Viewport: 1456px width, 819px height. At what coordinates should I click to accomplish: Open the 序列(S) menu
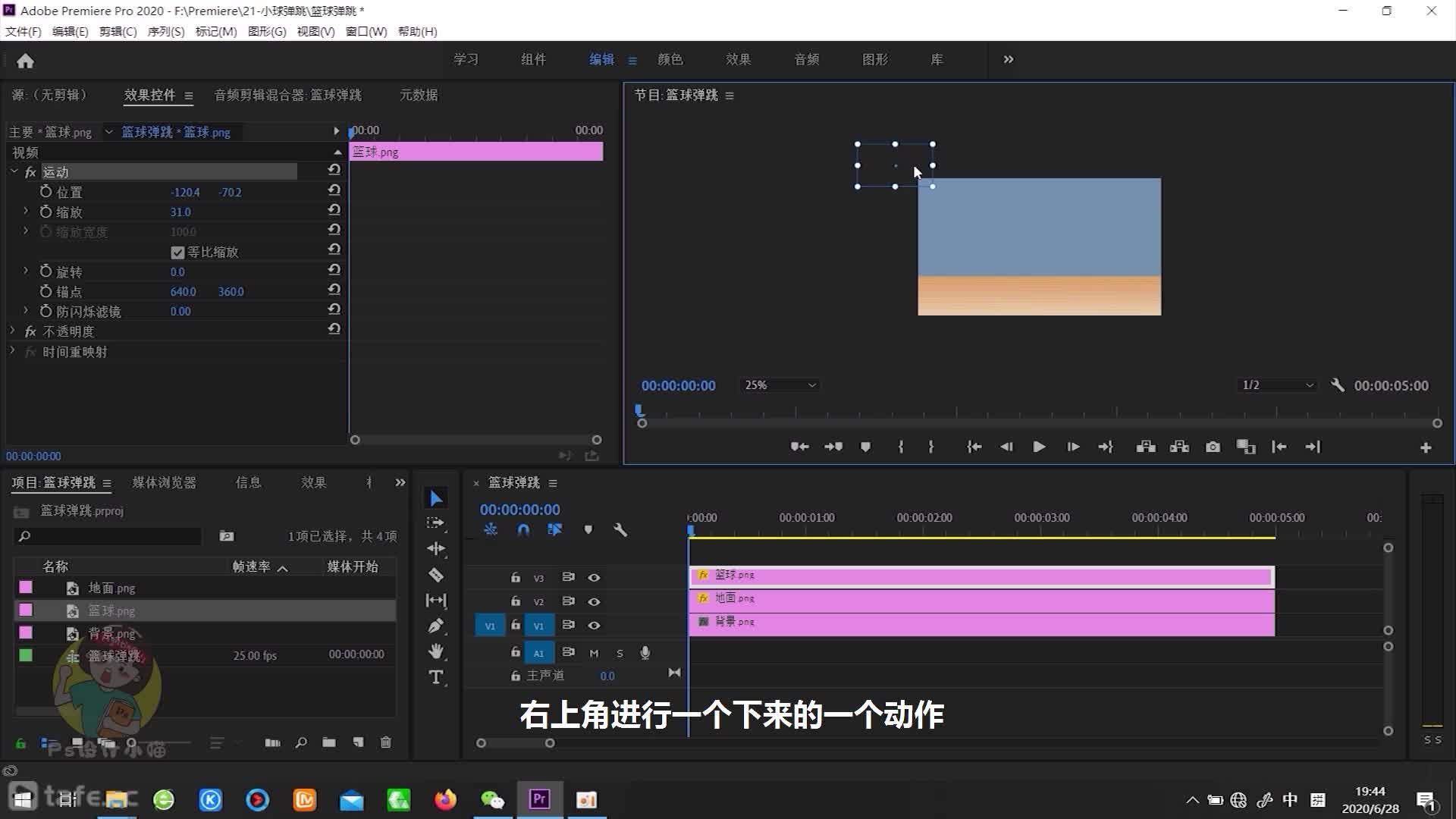click(x=165, y=32)
